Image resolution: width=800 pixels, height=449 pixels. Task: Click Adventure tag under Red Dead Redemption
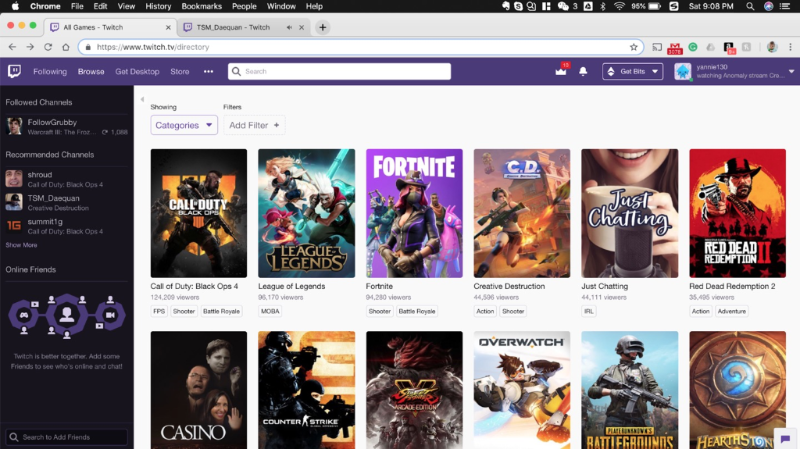pyautogui.click(x=732, y=311)
